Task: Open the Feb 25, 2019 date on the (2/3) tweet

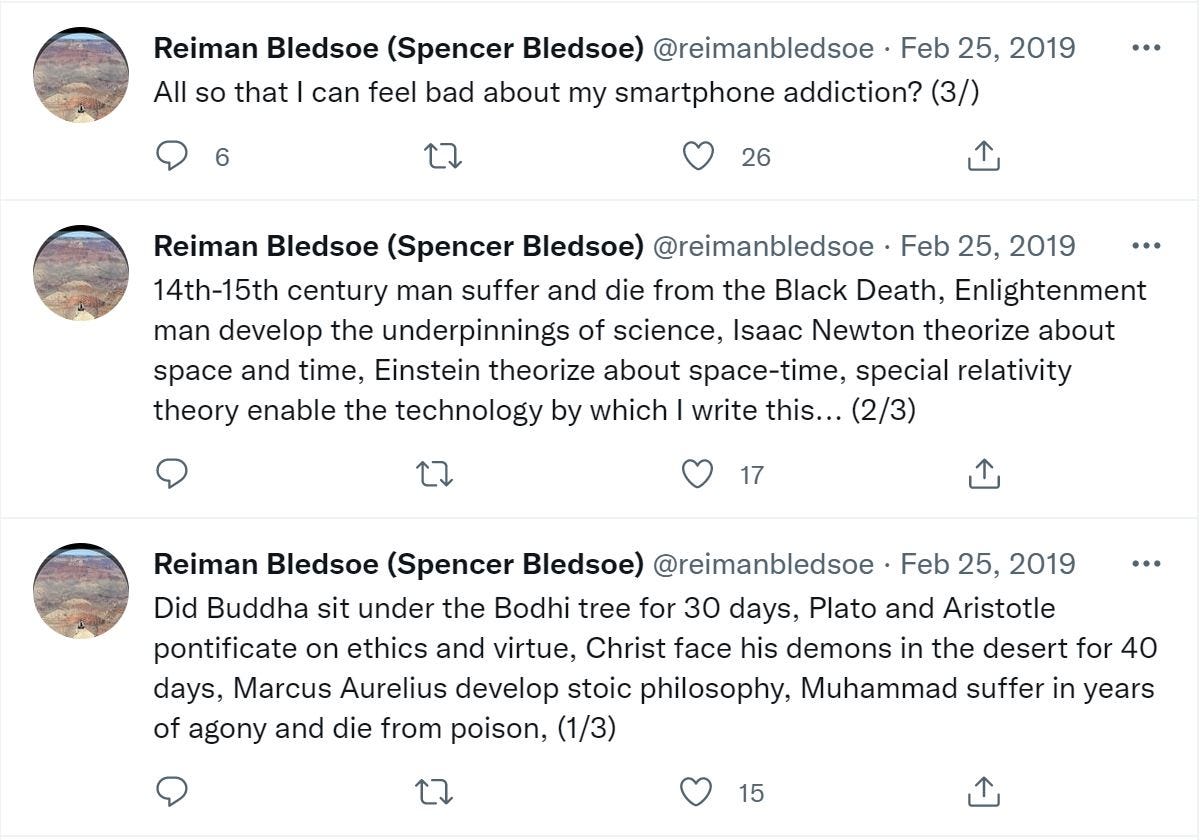Action: tap(988, 245)
